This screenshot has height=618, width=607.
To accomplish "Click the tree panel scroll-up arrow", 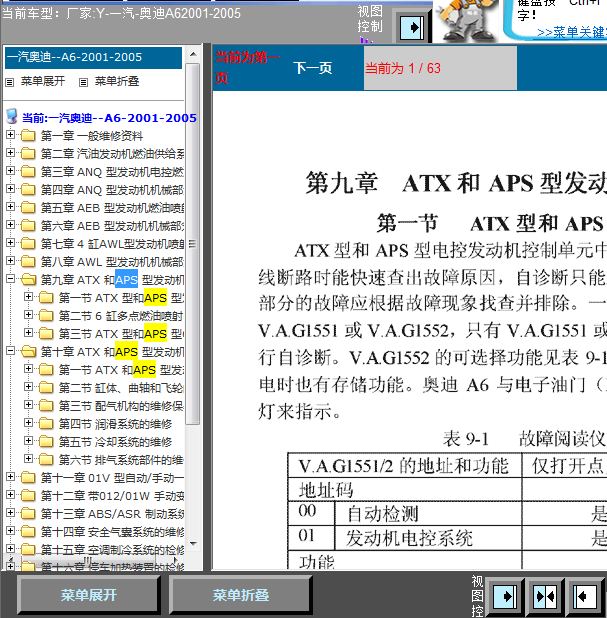I will (193, 54).
